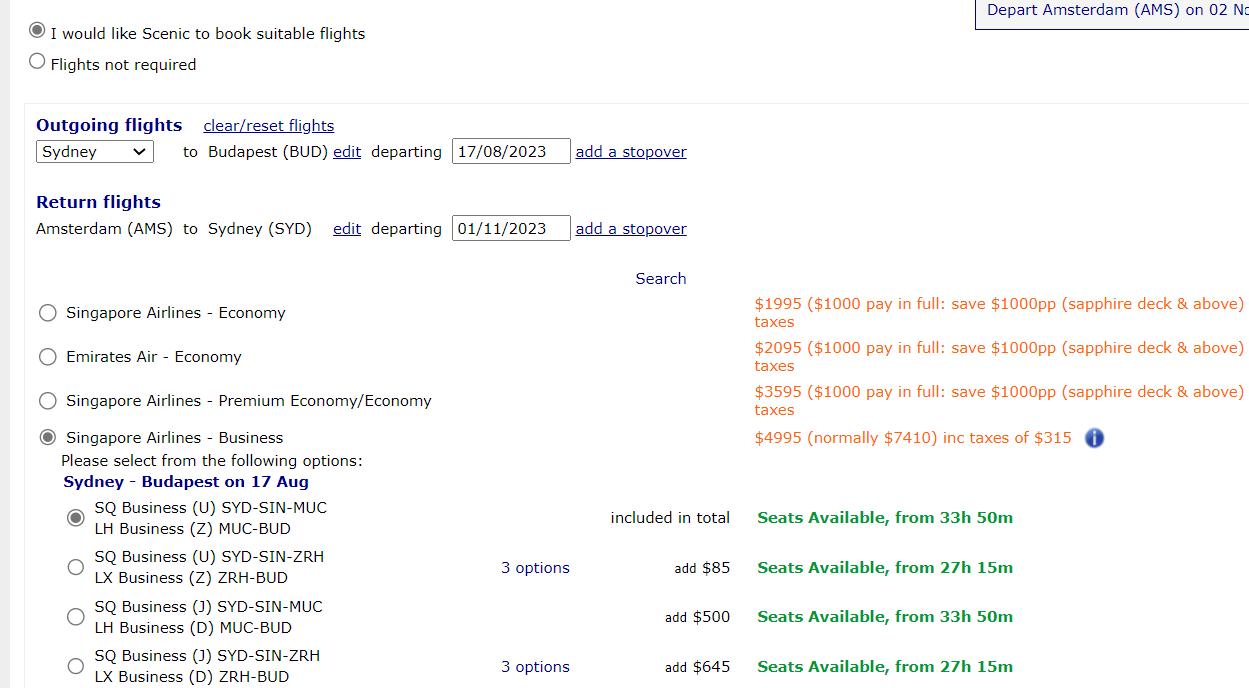Image resolution: width=1249 pixels, height=688 pixels.
Task: Click 'Please select from the following options' text
Action: [212, 461]
